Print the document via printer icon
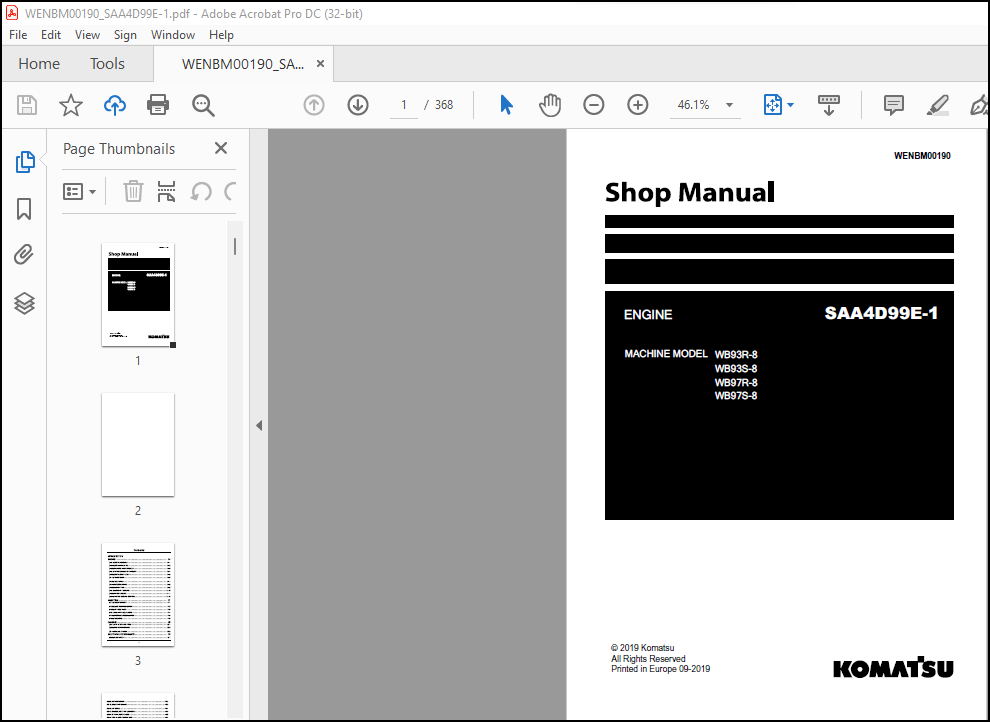 [158, 105]
